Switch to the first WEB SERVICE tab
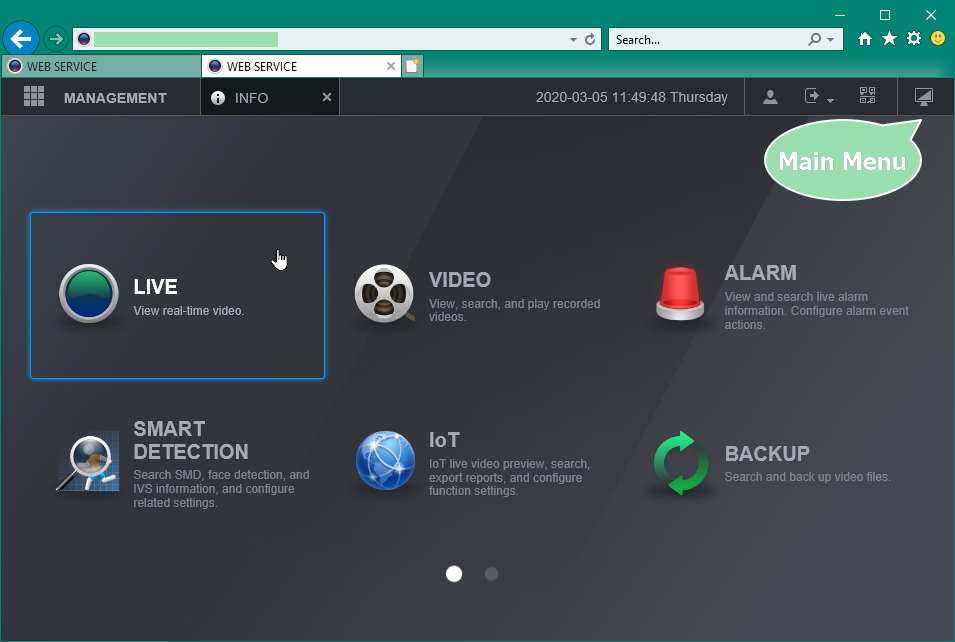 click(100, 67)
